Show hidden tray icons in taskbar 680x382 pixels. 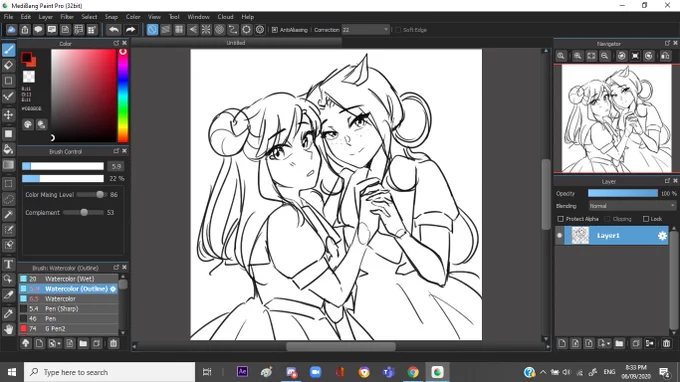pos(543,372)
